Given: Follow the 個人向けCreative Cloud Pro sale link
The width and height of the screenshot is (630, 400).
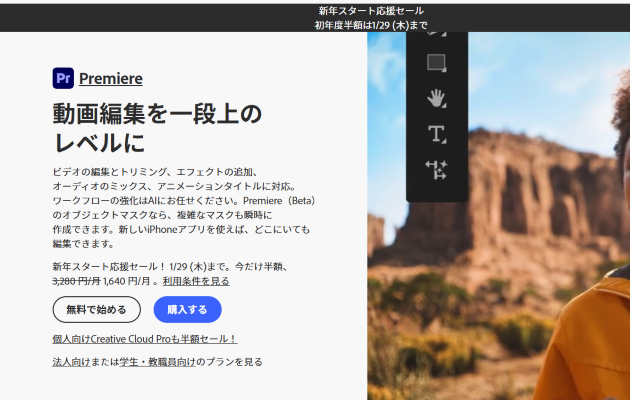Looking at the screenshot, I should pyautogui.click(x=144, y=339).
